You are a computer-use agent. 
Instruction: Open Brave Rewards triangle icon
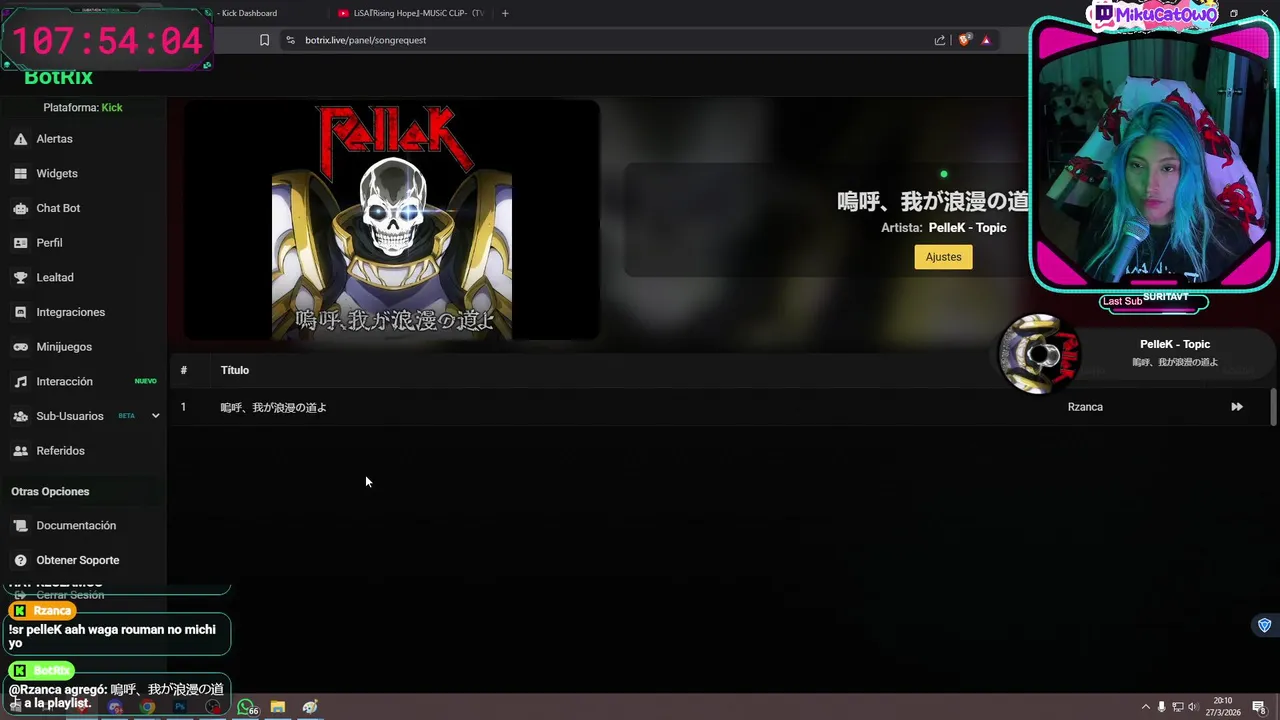tap(986, 40)
